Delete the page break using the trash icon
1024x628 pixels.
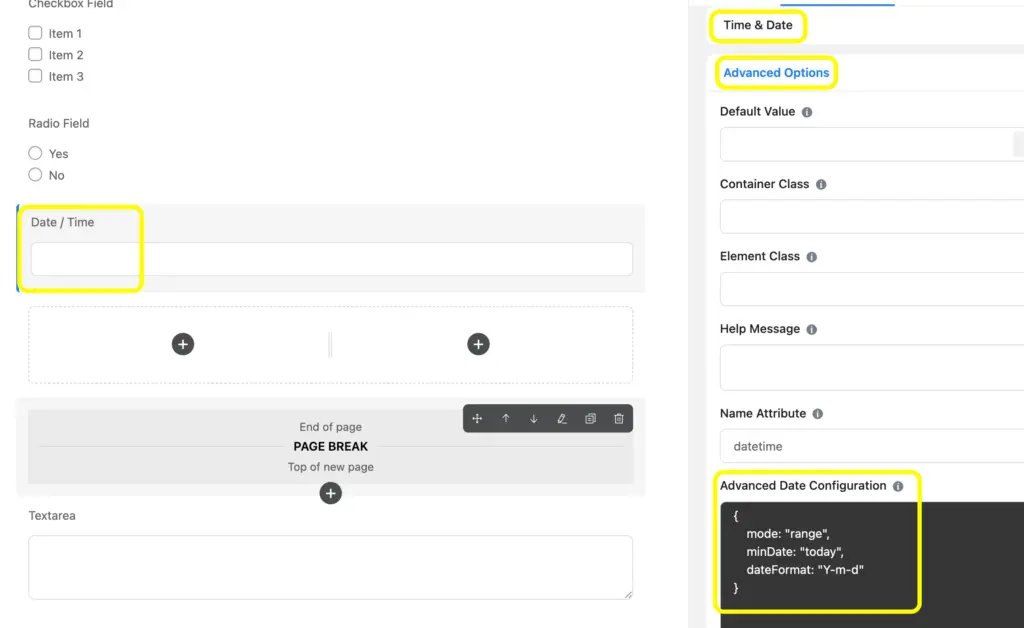pos(618,418)
